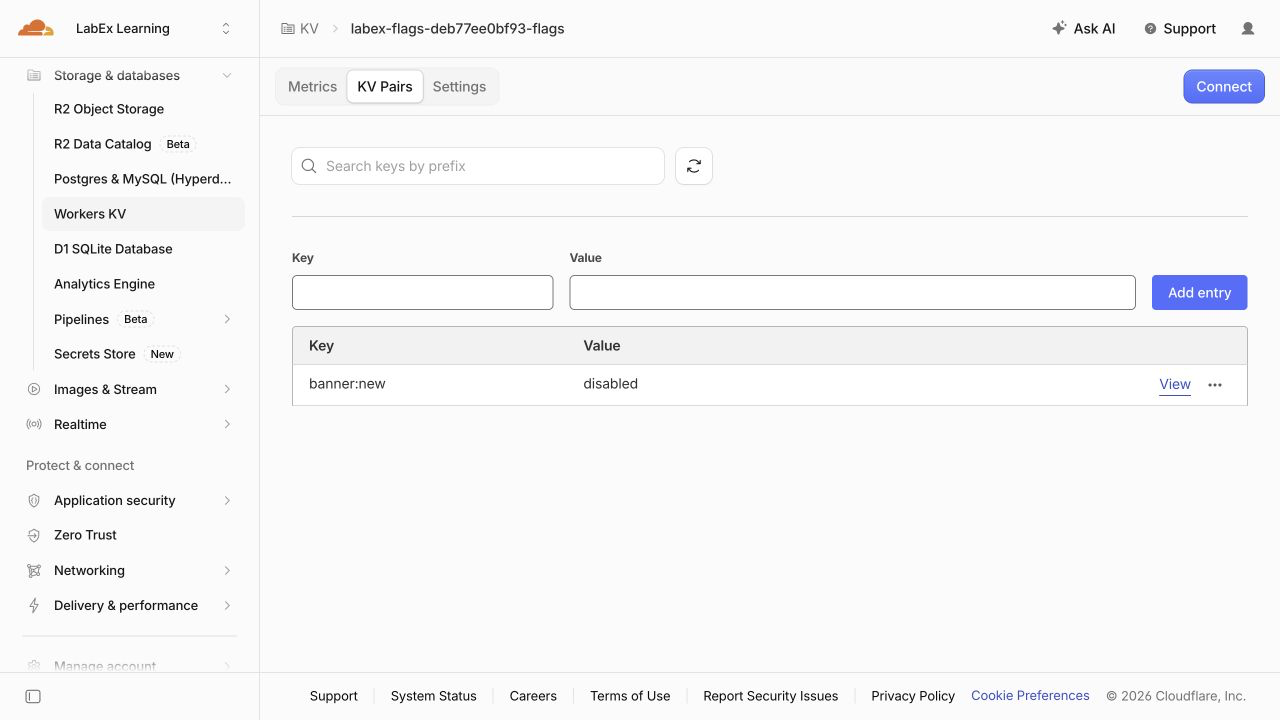Collapse the Storage & databases section
This screenshot has height=720, width=1280.
point(227,76)
